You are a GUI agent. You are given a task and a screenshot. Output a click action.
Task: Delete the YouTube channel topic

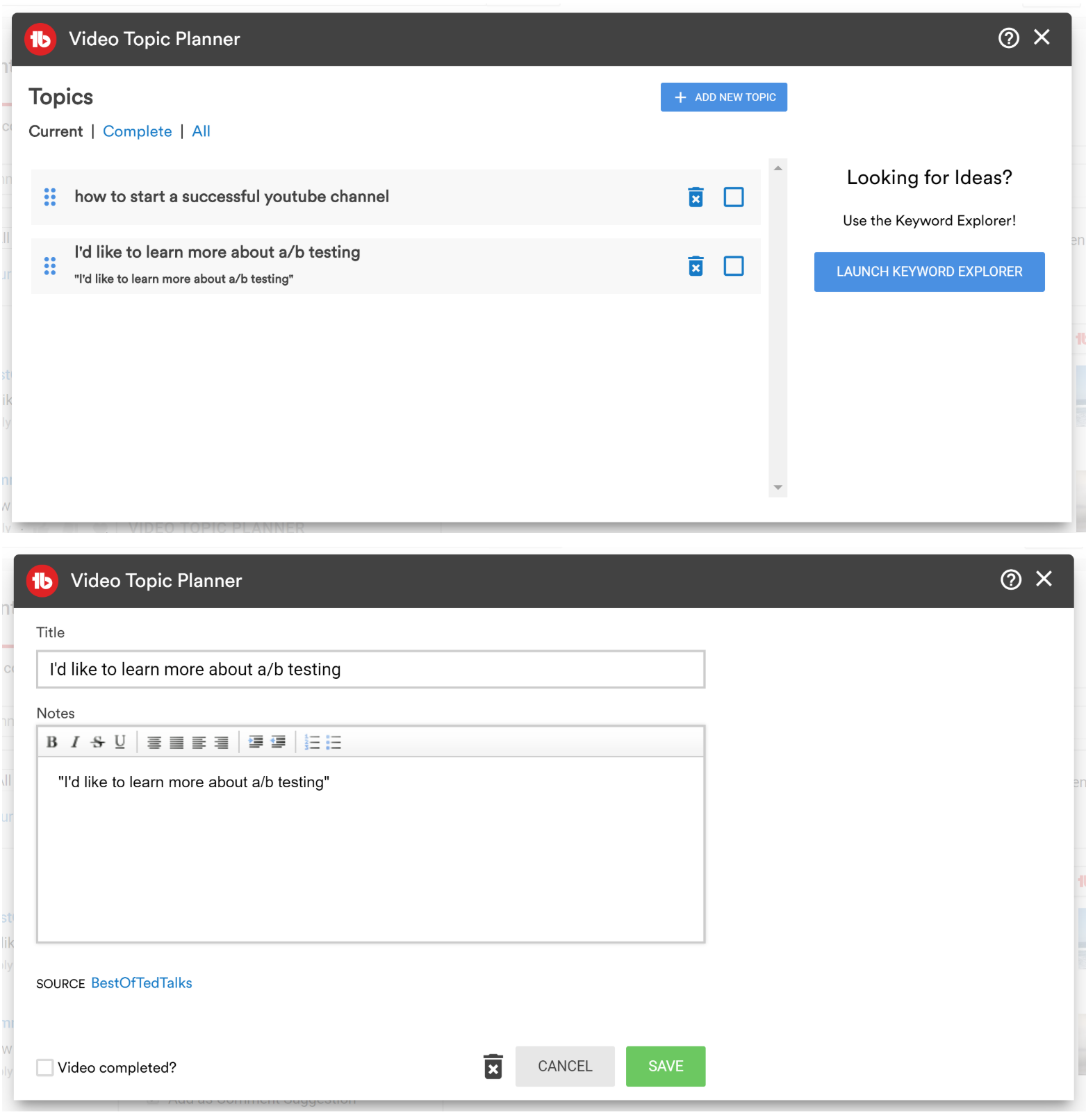click(x=696, y=197)
